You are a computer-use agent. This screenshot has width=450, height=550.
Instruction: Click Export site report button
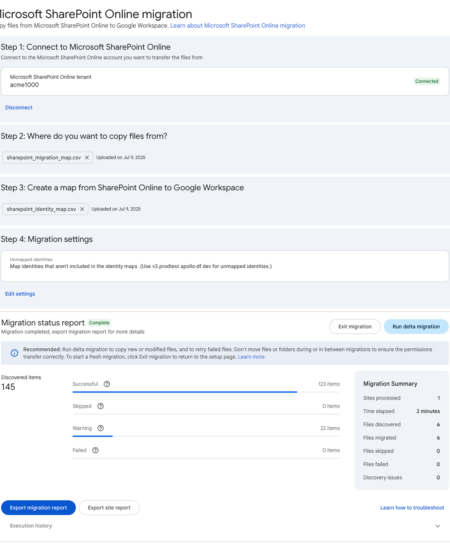pyautogui.click(x=109, y=508)
